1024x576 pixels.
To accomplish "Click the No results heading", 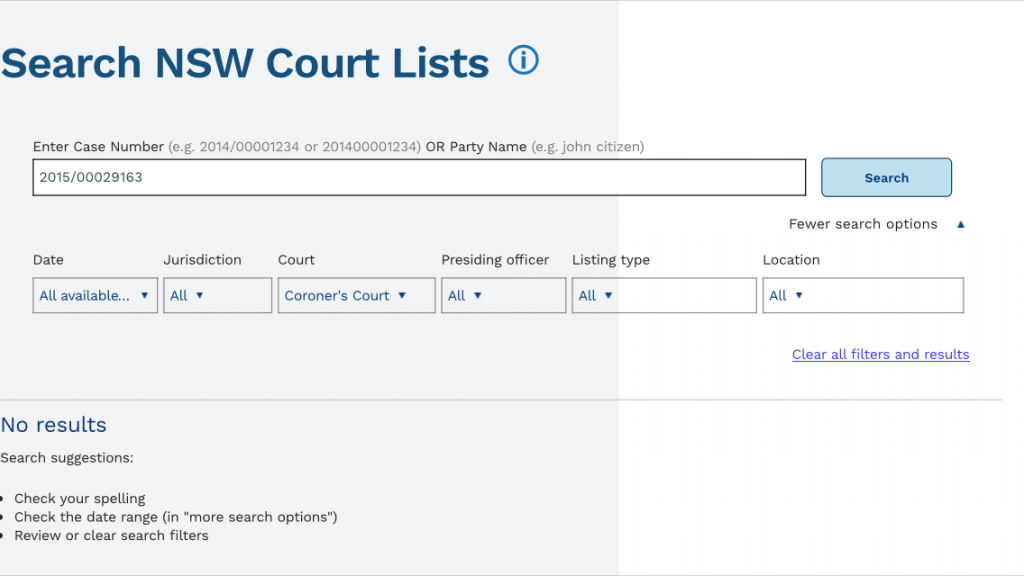I will pyautogui.click(x=54, y=425).
